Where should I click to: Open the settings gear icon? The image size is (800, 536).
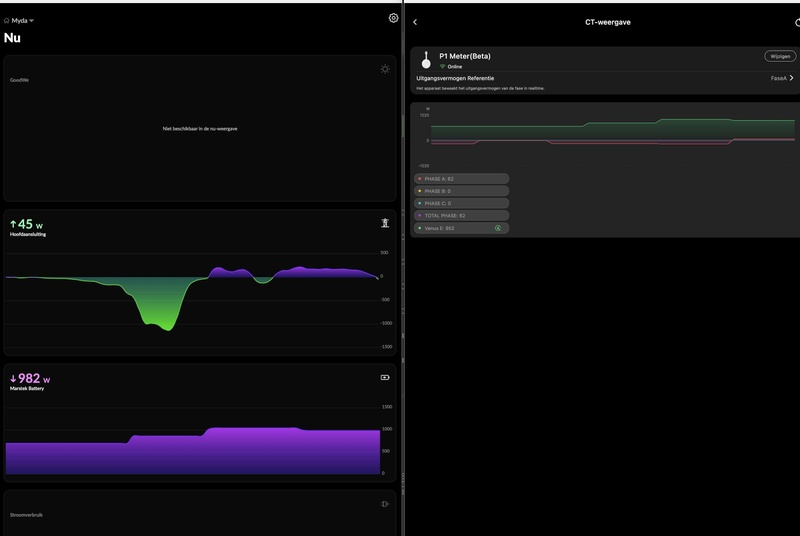click(393, 18)
